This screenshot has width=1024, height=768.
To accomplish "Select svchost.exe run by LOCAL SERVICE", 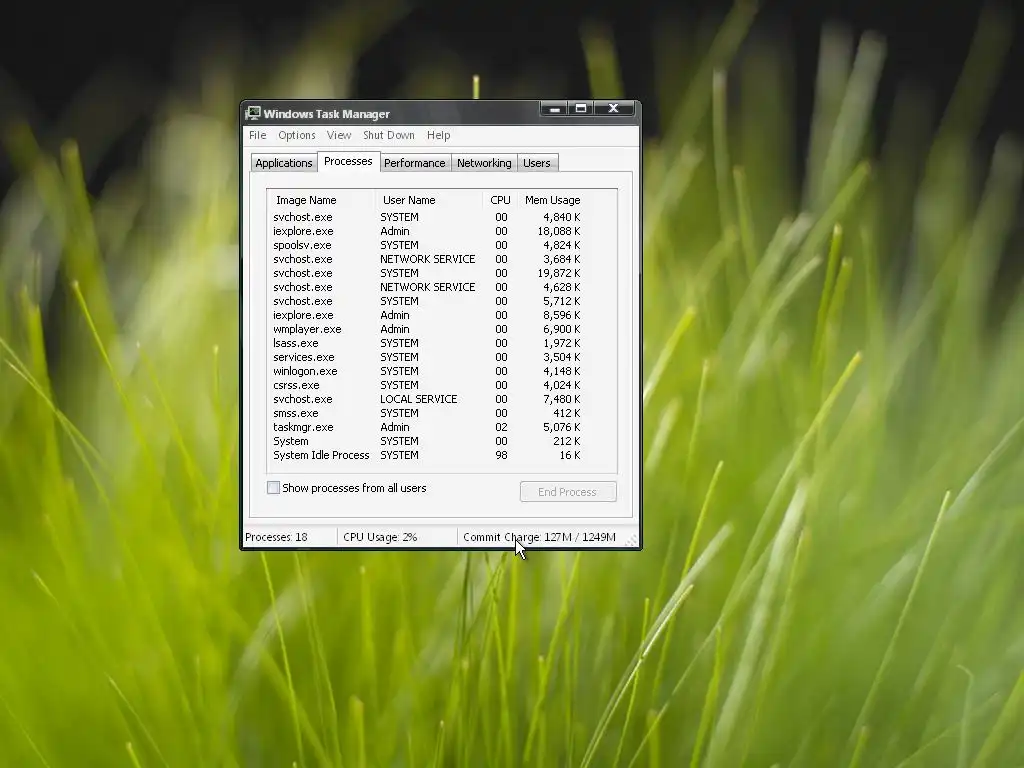I will (426, 399).
